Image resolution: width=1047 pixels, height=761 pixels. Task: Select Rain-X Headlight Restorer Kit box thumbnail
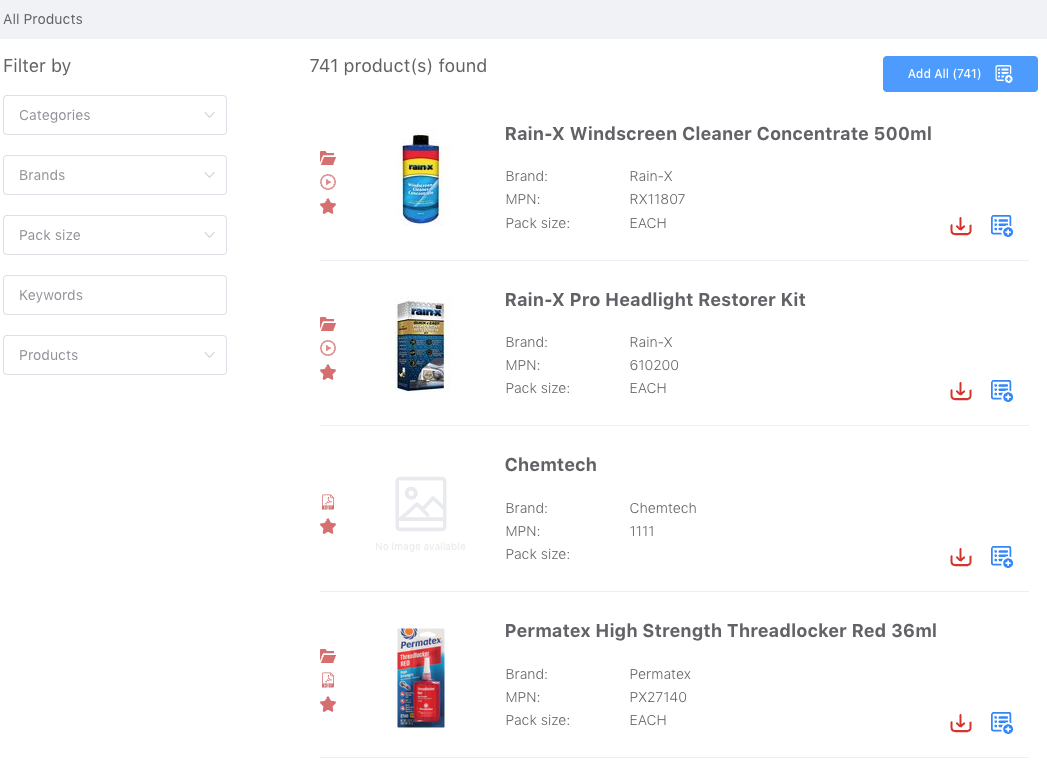pos(421,346)
